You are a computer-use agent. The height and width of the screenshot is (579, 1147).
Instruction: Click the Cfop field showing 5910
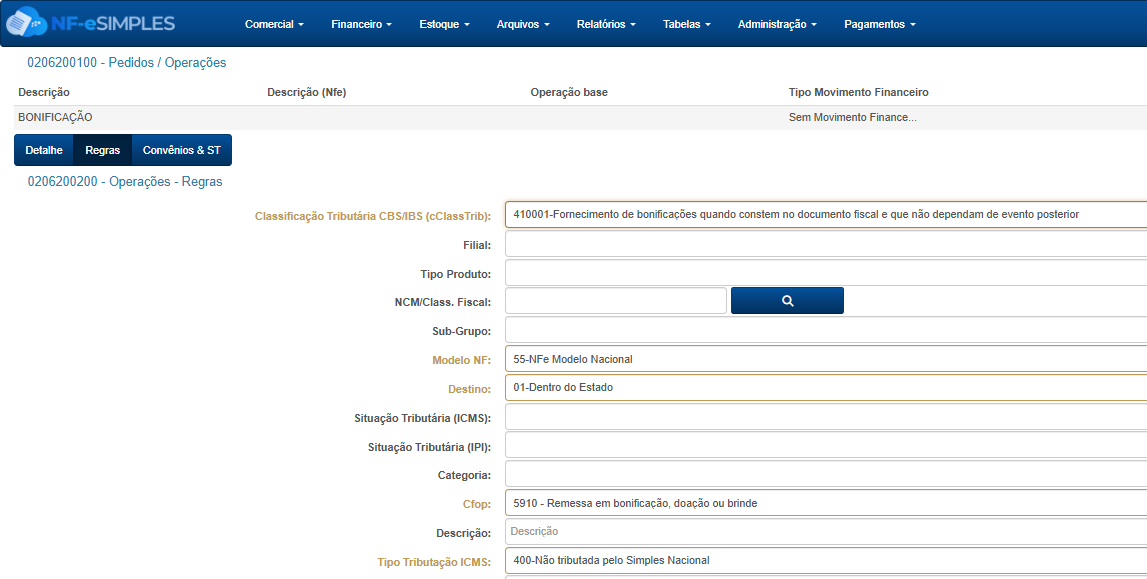tap(825, 503)
